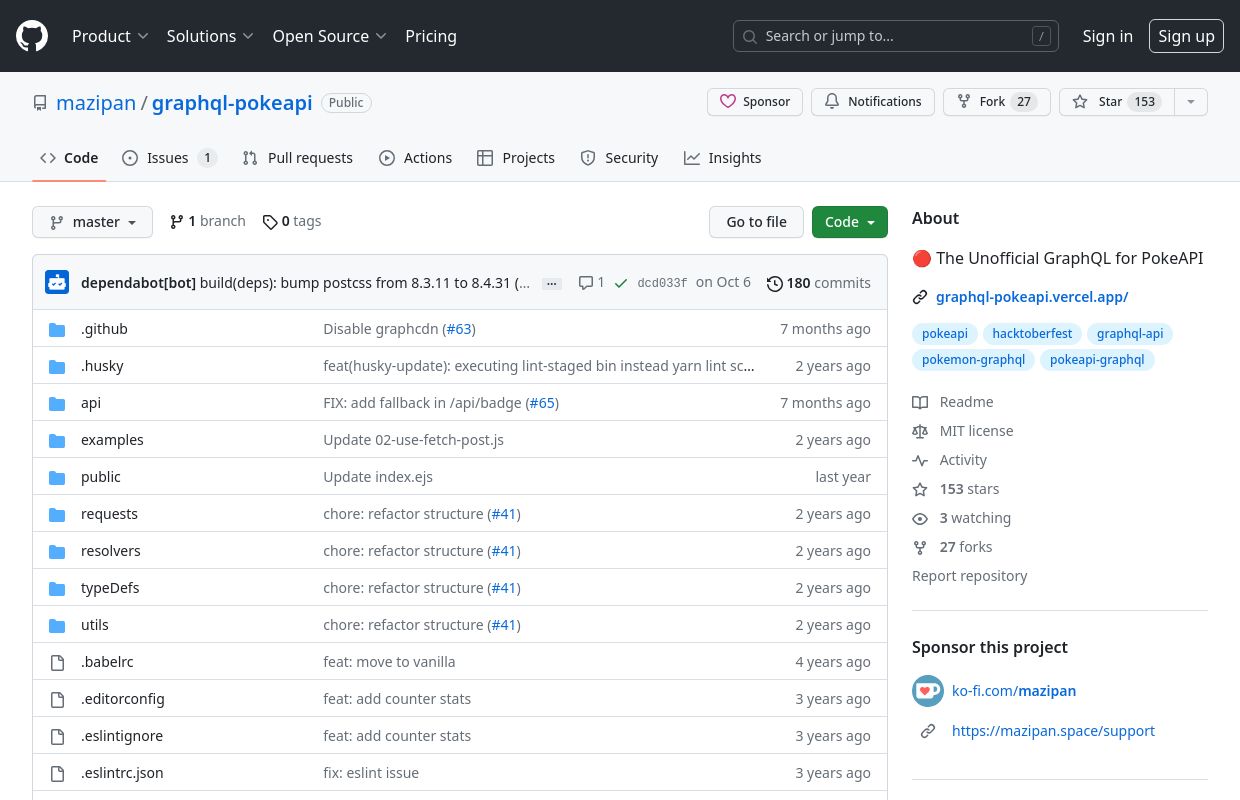This screenshot has width=1240, height=800.
Task: Select the pokemon-graphql topic tag
Action: click(x=973, y=359)
